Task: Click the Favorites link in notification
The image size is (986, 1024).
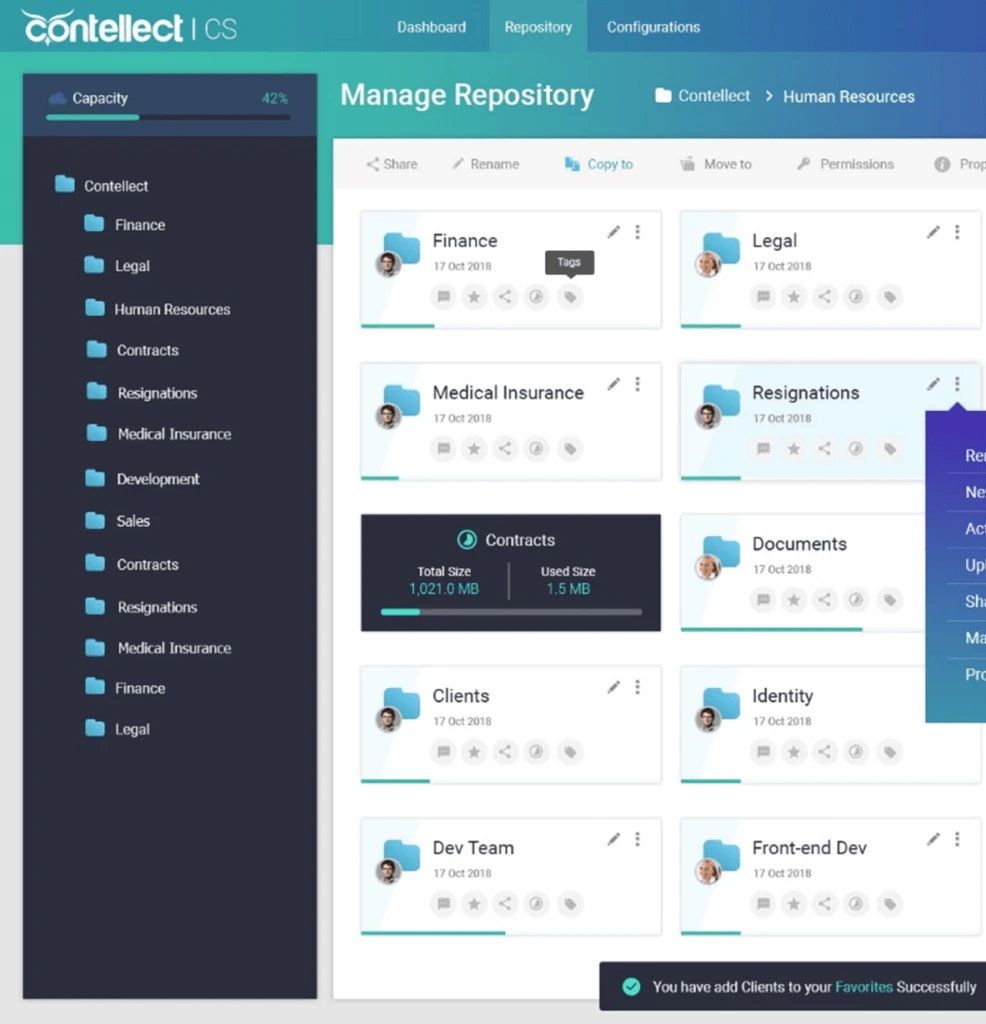Action: click(864, 987)
